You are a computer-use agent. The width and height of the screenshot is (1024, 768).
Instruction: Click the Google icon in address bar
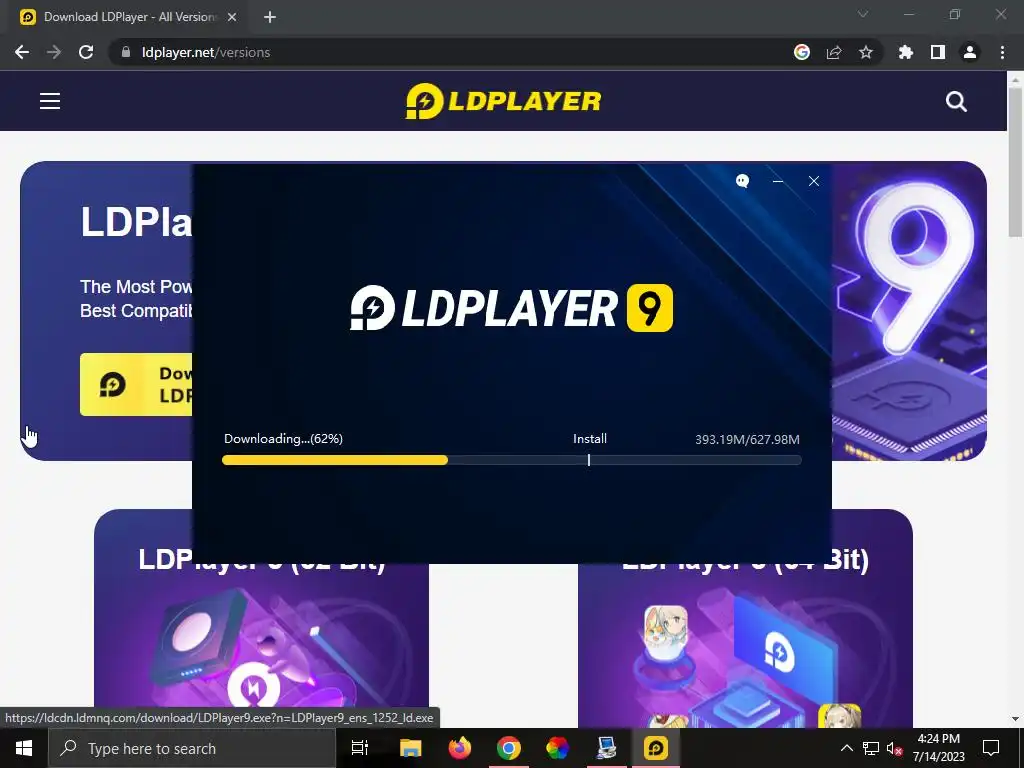[802, 52]
